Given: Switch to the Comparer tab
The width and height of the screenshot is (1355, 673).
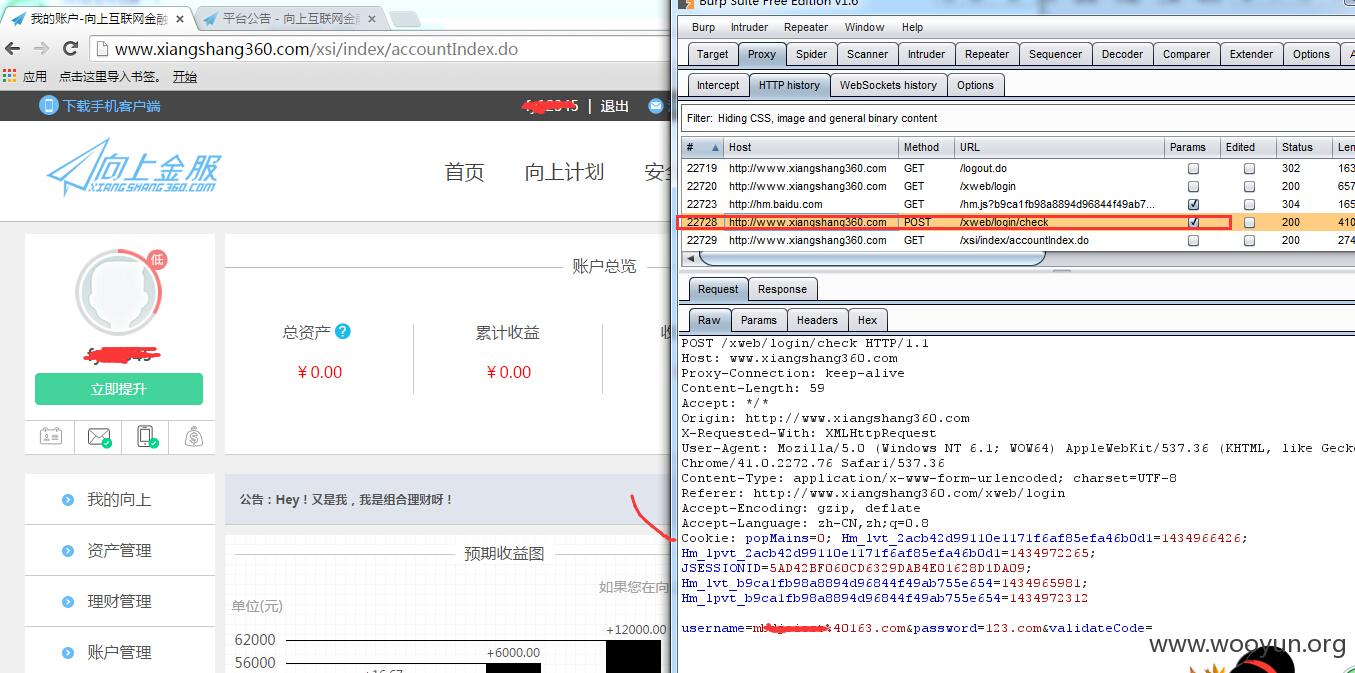Looking at the screenshot, I should pos(1186,54).
